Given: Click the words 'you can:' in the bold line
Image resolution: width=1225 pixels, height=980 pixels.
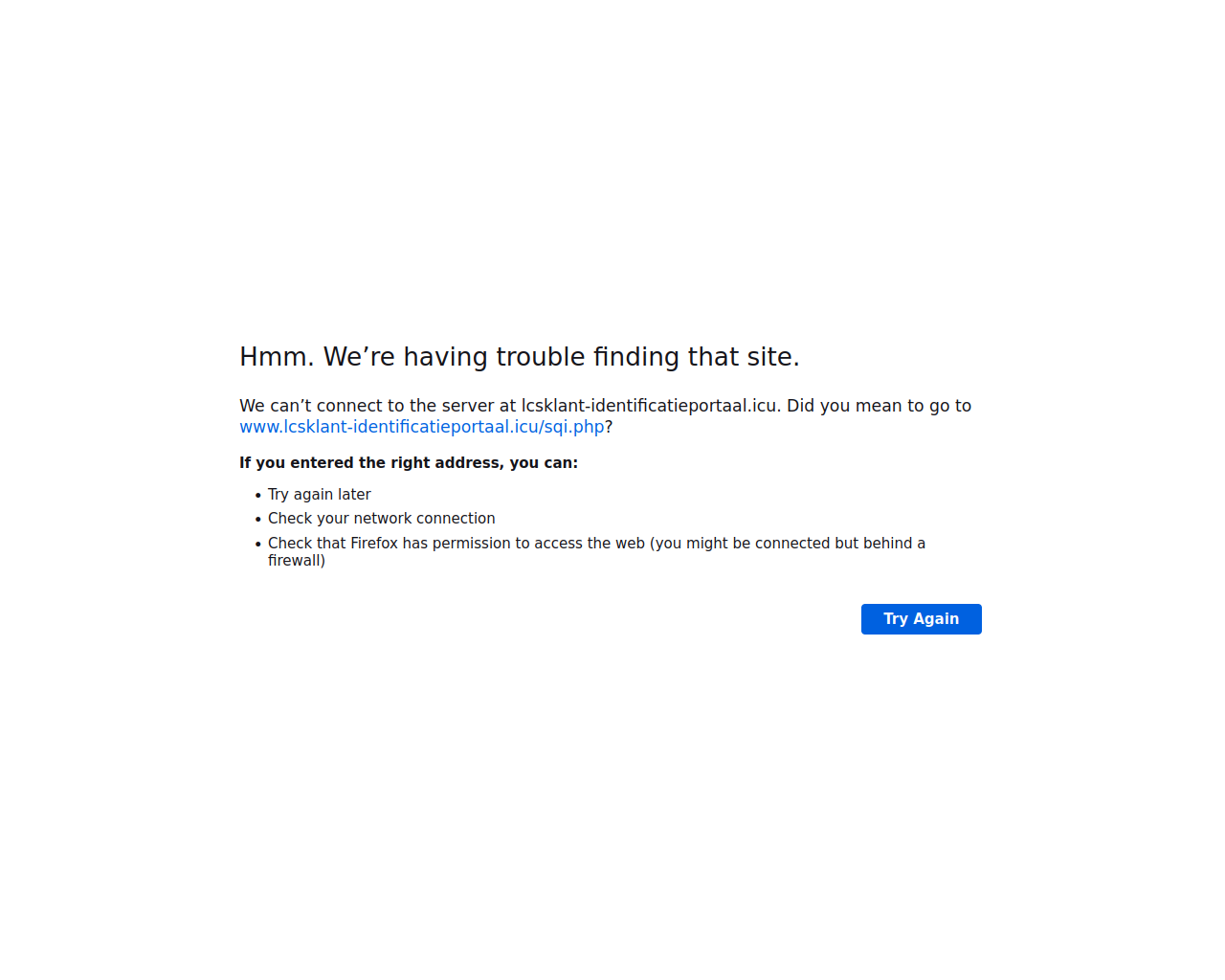Looking at the screenshot, I should 544,463.
